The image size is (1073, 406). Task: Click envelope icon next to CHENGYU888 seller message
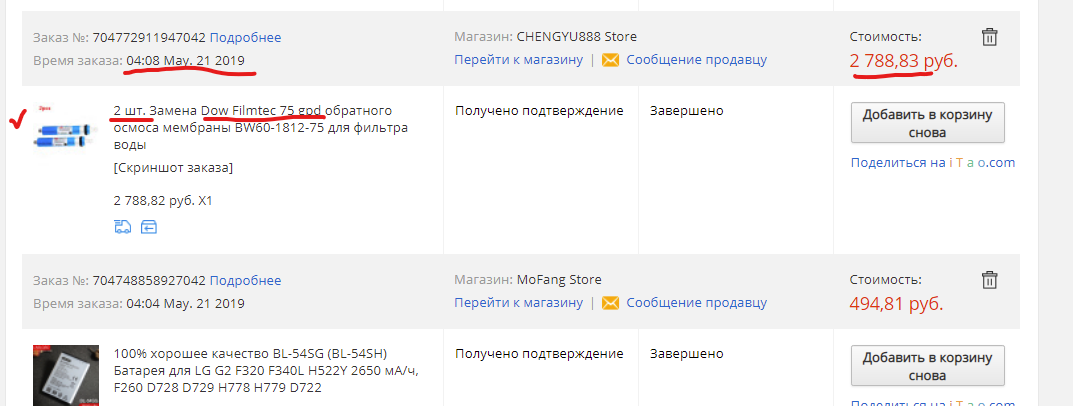click(x=610, y=60)
